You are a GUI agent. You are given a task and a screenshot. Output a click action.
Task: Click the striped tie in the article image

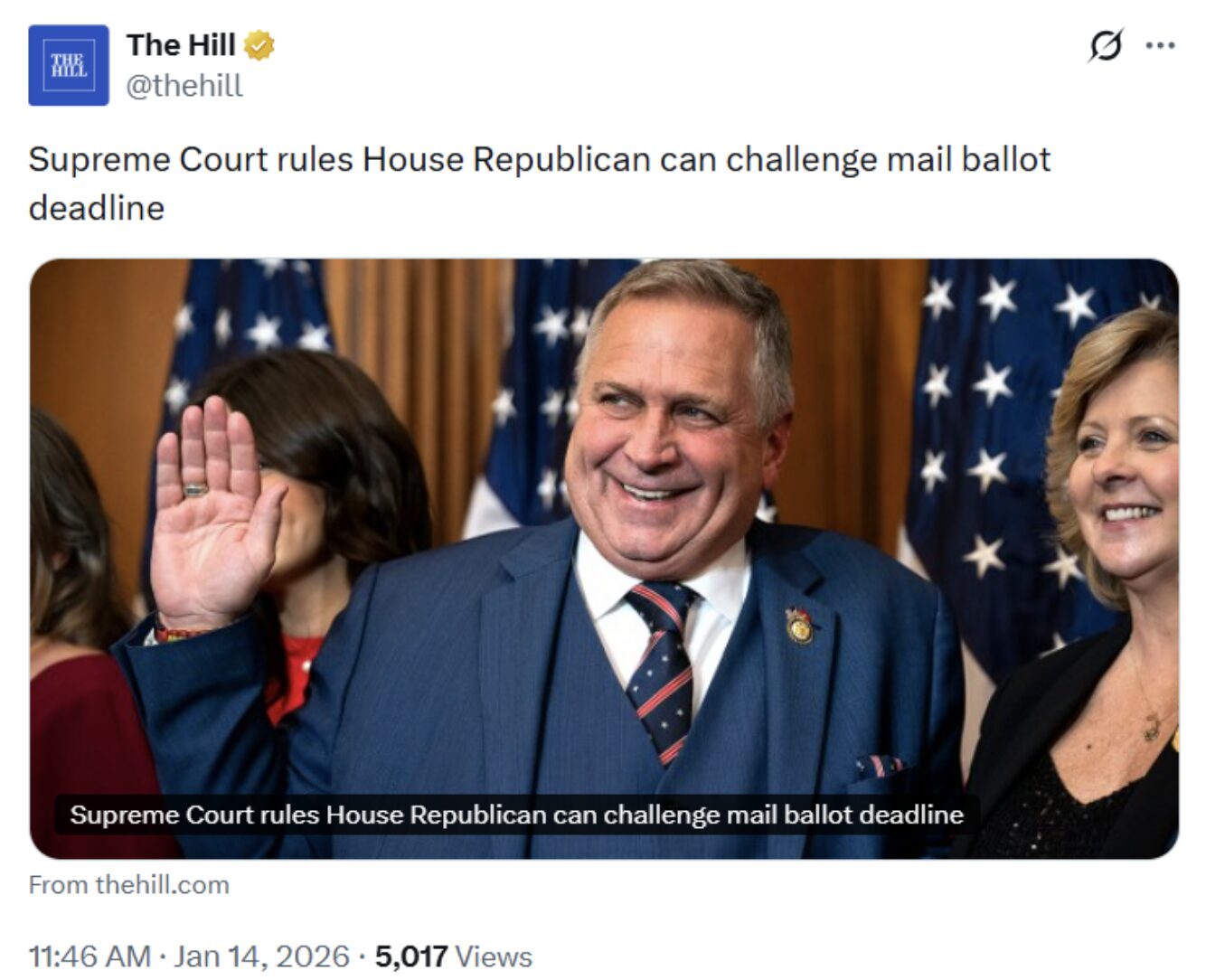point(664,669)
